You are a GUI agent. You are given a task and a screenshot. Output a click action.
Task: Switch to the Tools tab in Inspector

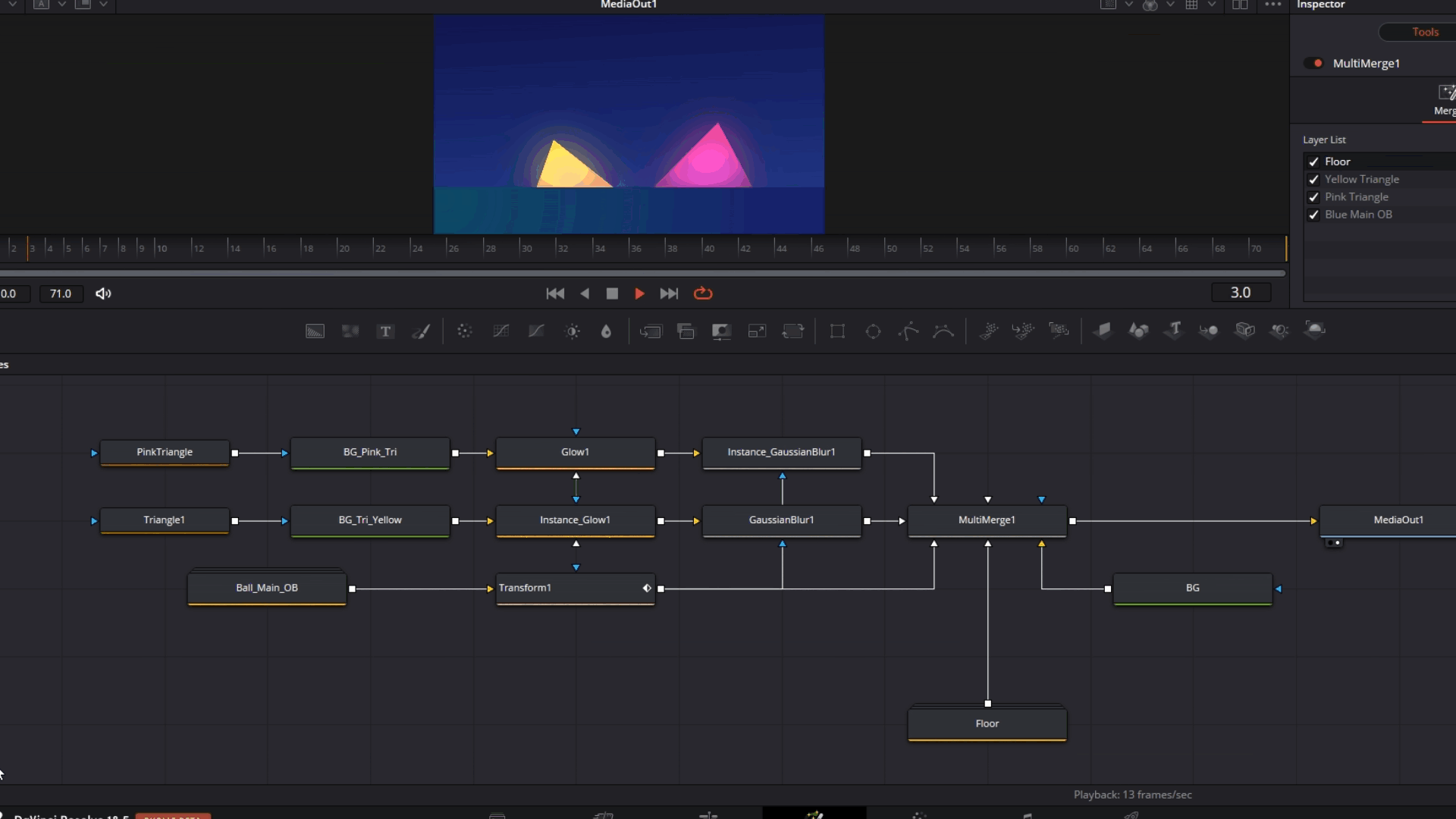pyautogui.click(x=1425, y=32)
